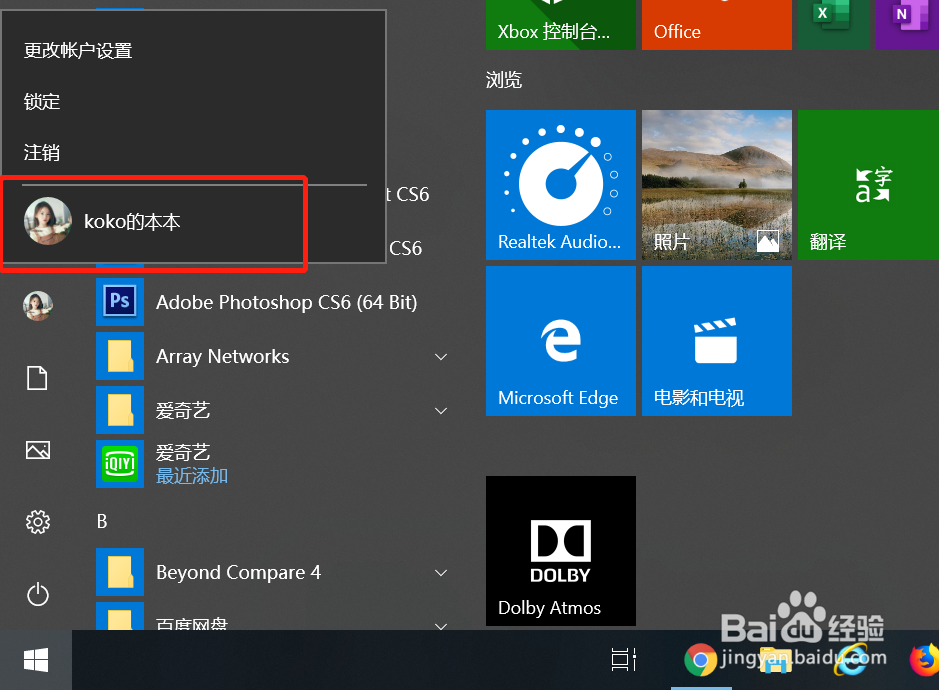Expand the 爱奇艺 folder chevron
This screenshot has height=690, width=939.
[441, 411]
